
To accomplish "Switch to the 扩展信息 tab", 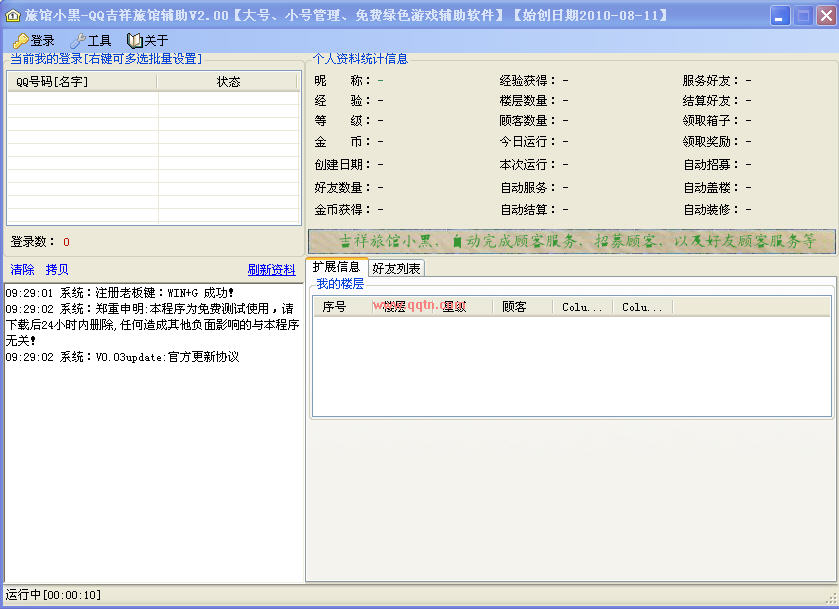I will coord(337,267).
